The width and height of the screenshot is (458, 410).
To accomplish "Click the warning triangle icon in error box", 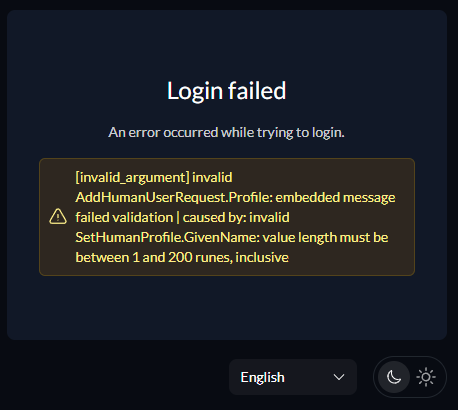I will pos(58,216).
